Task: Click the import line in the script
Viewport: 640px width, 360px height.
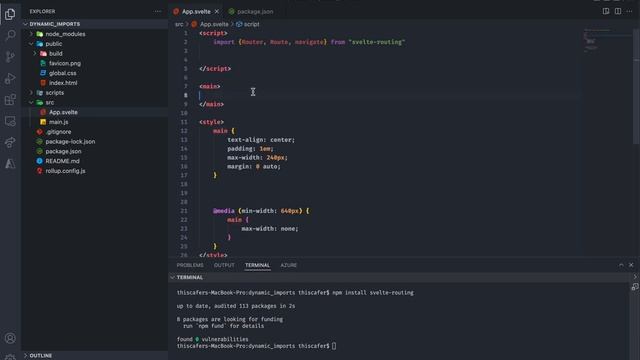Action: tap(309, 42)
